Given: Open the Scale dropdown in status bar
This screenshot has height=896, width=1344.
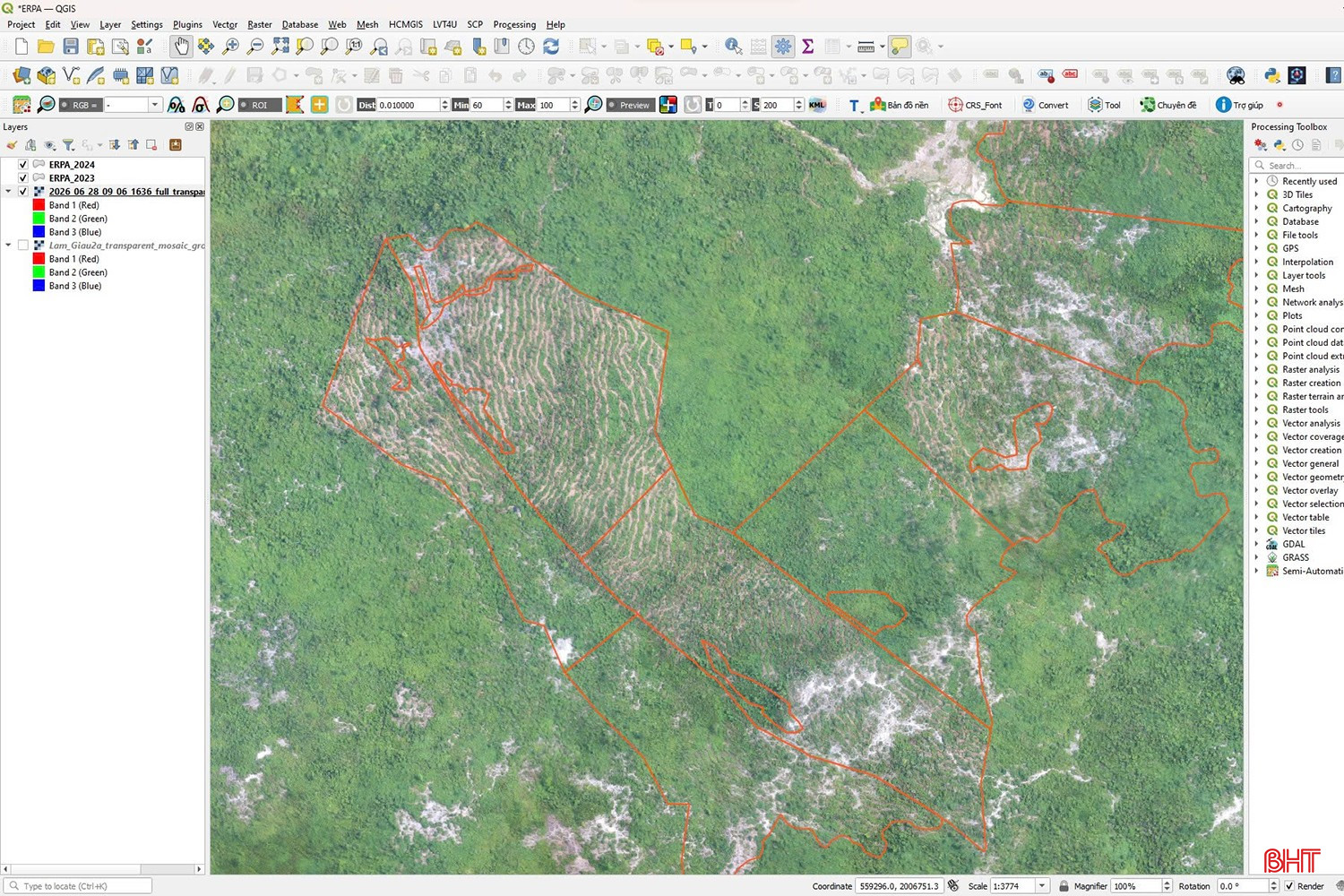Looking at the screenshot, I should point(1042,886).
